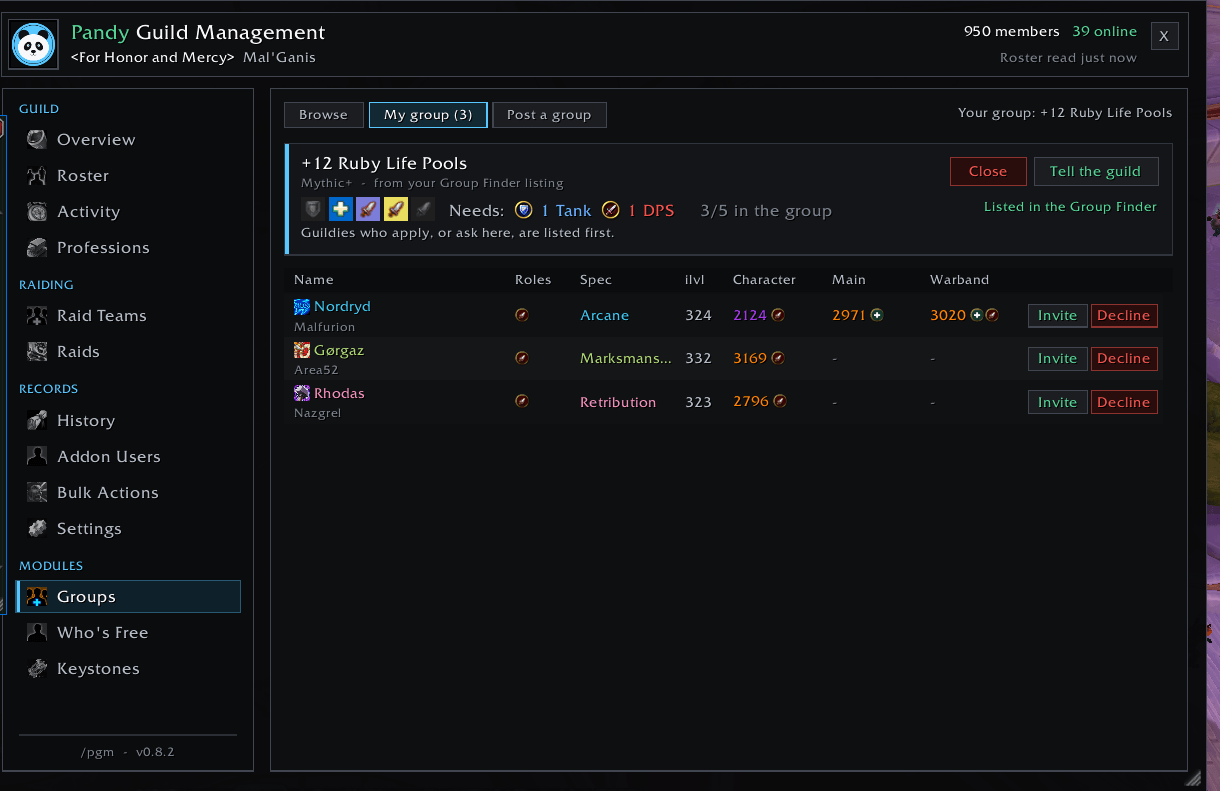Image resolution: width=1220 pixels, height=791 pixels.
Task: Invite Nordryd to the group
Action: point(1057,315)
